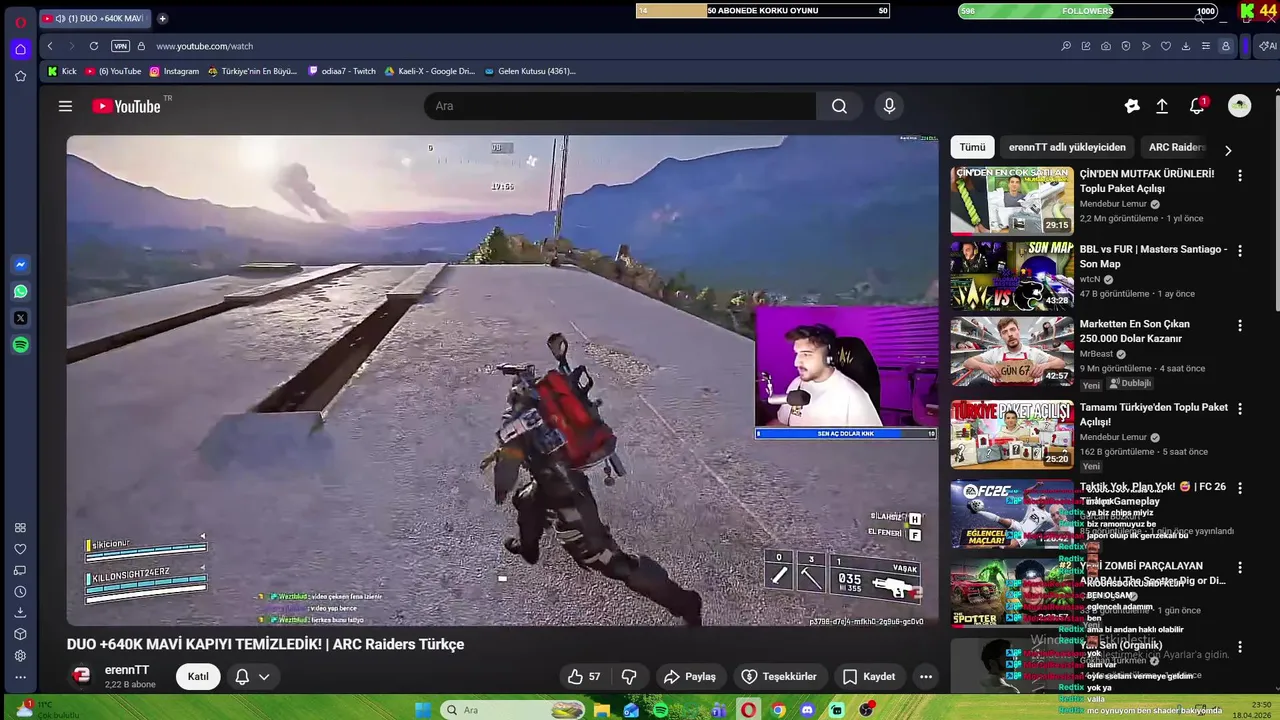1280x720 pixels.
Task: Open the YouTube hamburger guide menu
Action: (65, 106)
